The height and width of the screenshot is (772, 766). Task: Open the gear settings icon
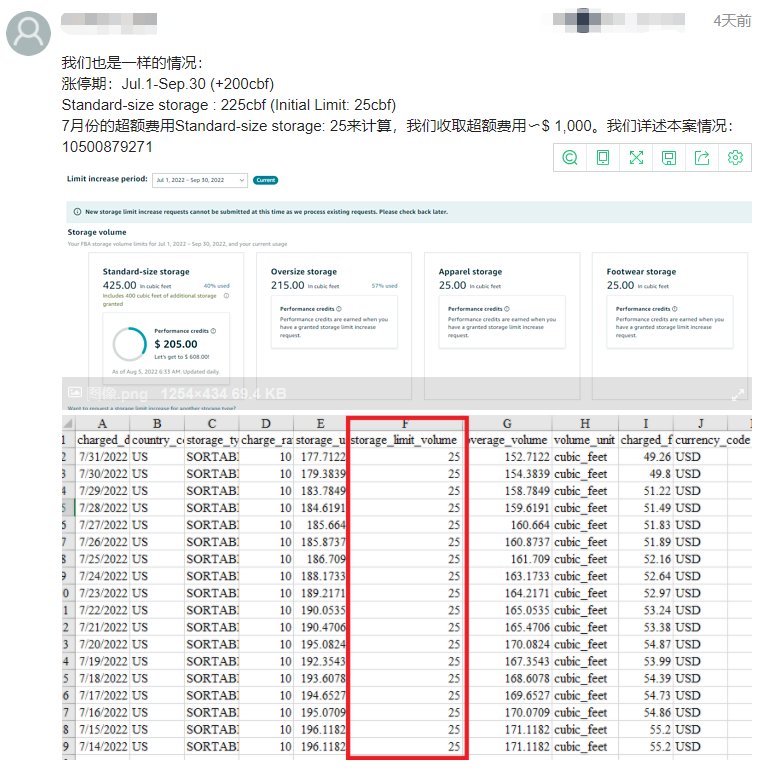(x=735, y=157)
